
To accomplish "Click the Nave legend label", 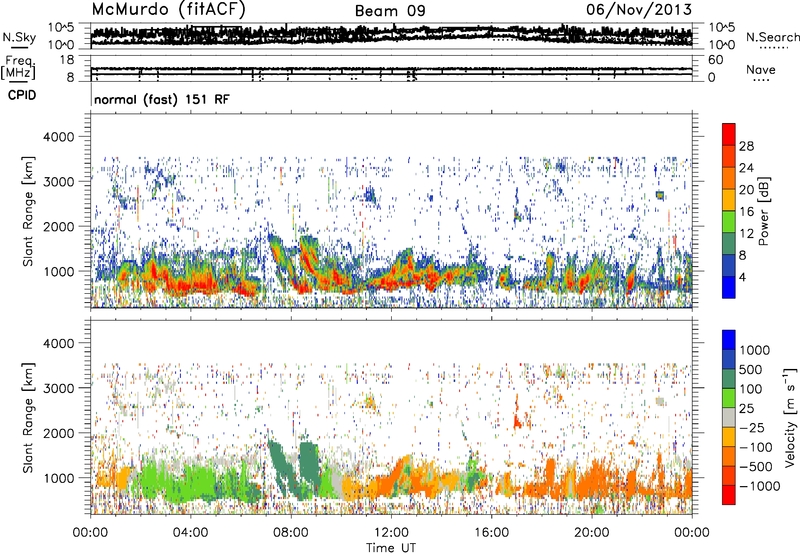I will click(x=761, y=70).
